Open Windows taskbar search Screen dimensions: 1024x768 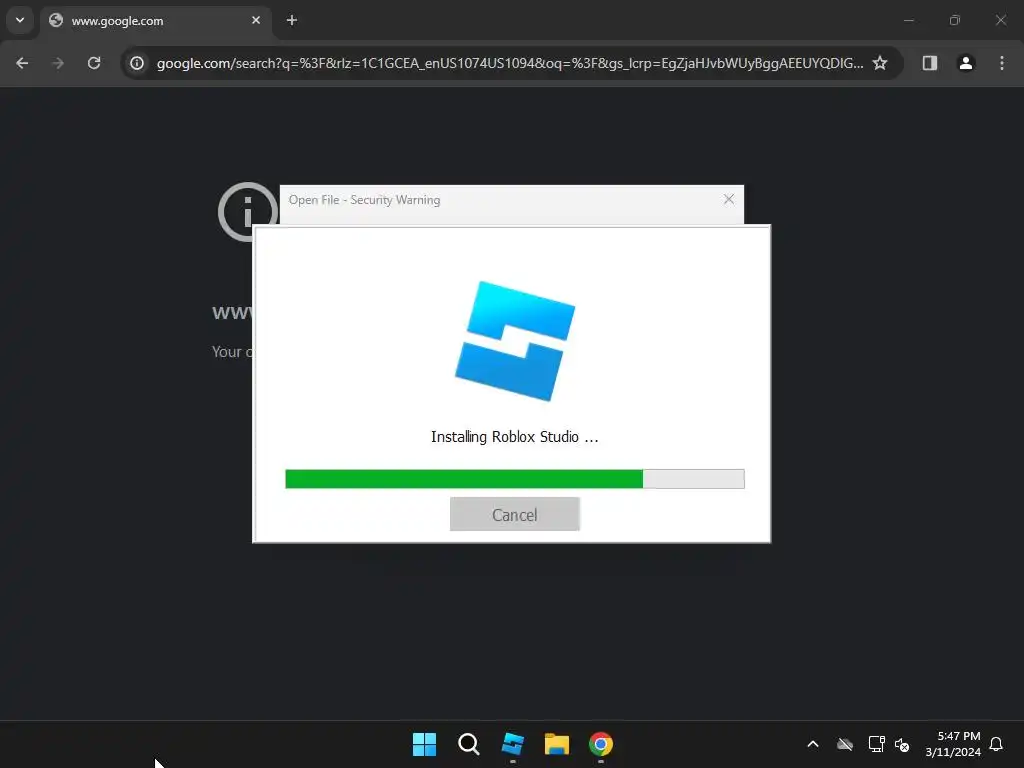[x=468, y=744]
